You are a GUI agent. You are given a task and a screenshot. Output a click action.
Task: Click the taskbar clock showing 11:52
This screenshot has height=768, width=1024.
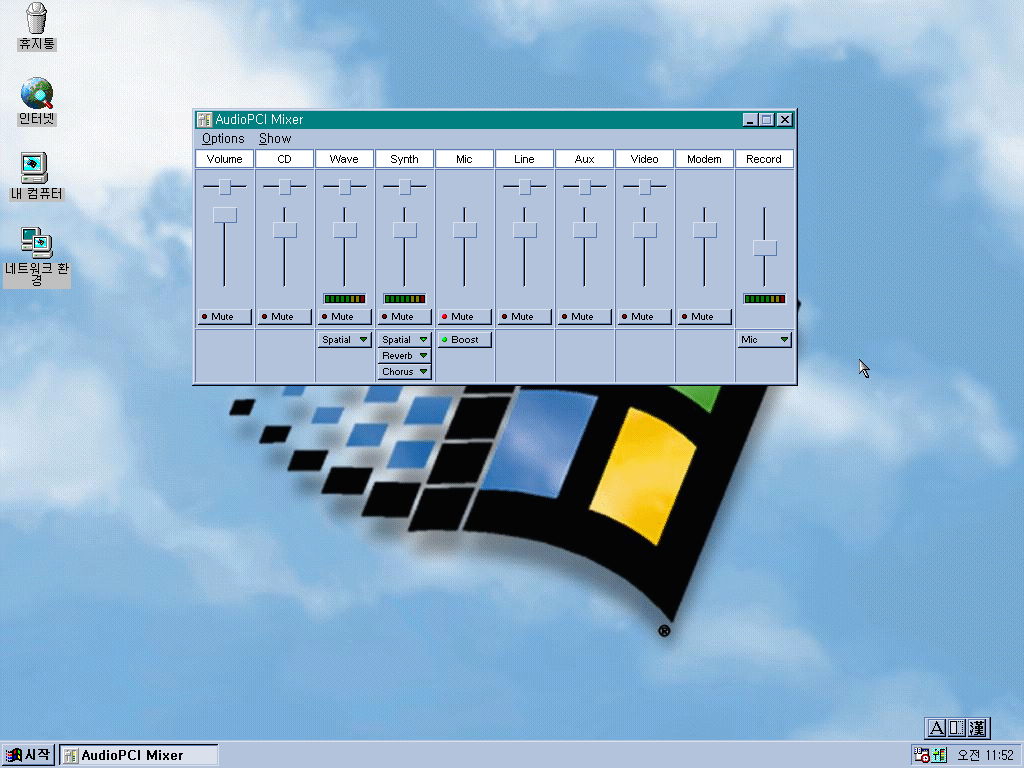(x=985, y=755)
